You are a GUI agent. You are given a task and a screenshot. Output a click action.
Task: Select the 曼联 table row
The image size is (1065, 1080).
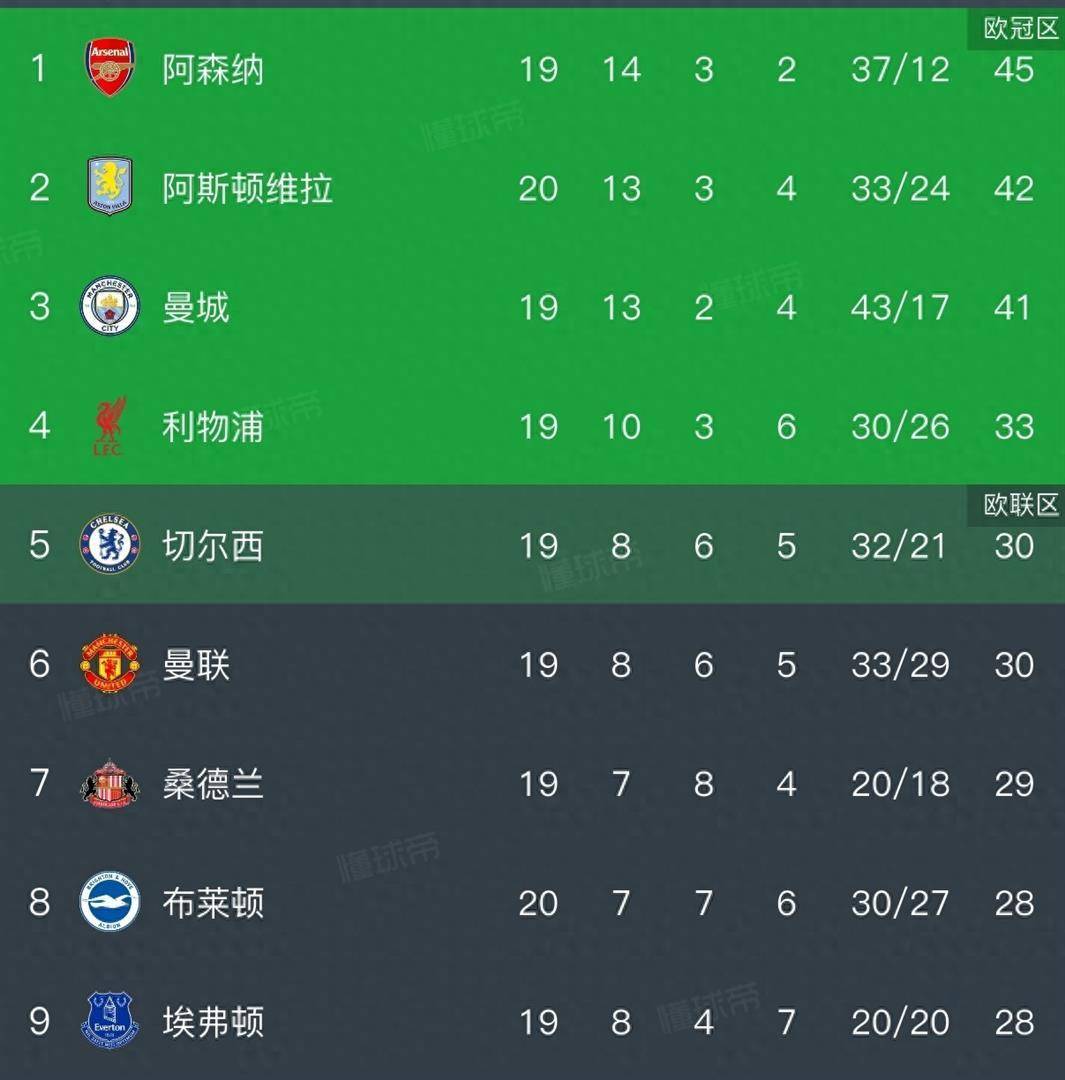pos(532,665)
